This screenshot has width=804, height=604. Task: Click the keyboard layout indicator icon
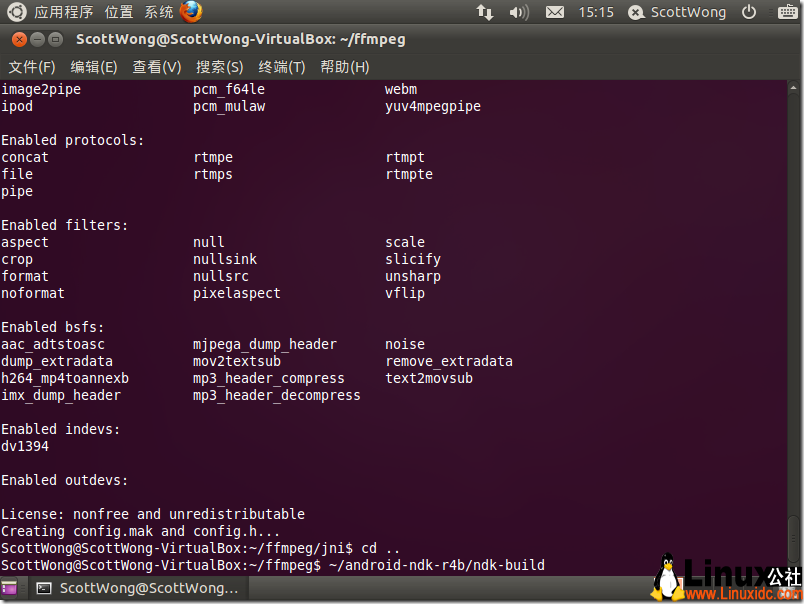tap(787, 13)
